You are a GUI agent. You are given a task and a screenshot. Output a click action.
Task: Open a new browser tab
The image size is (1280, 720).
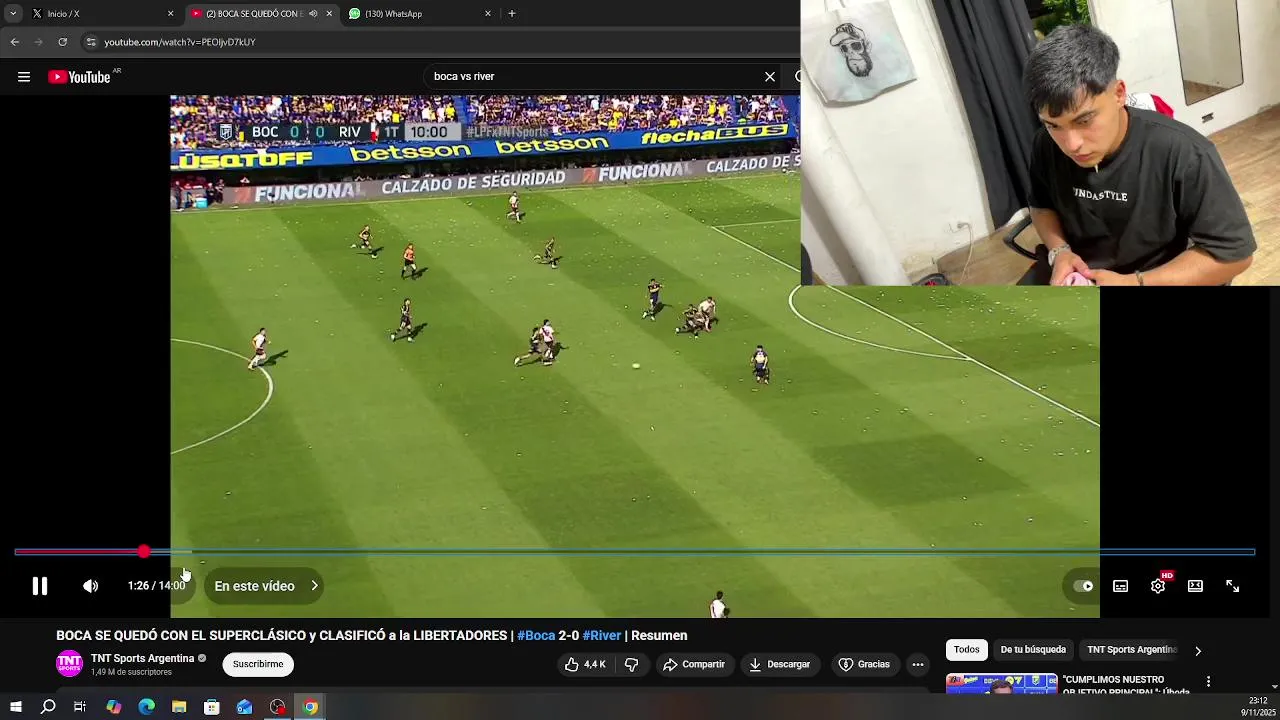(x=512, y=14)
